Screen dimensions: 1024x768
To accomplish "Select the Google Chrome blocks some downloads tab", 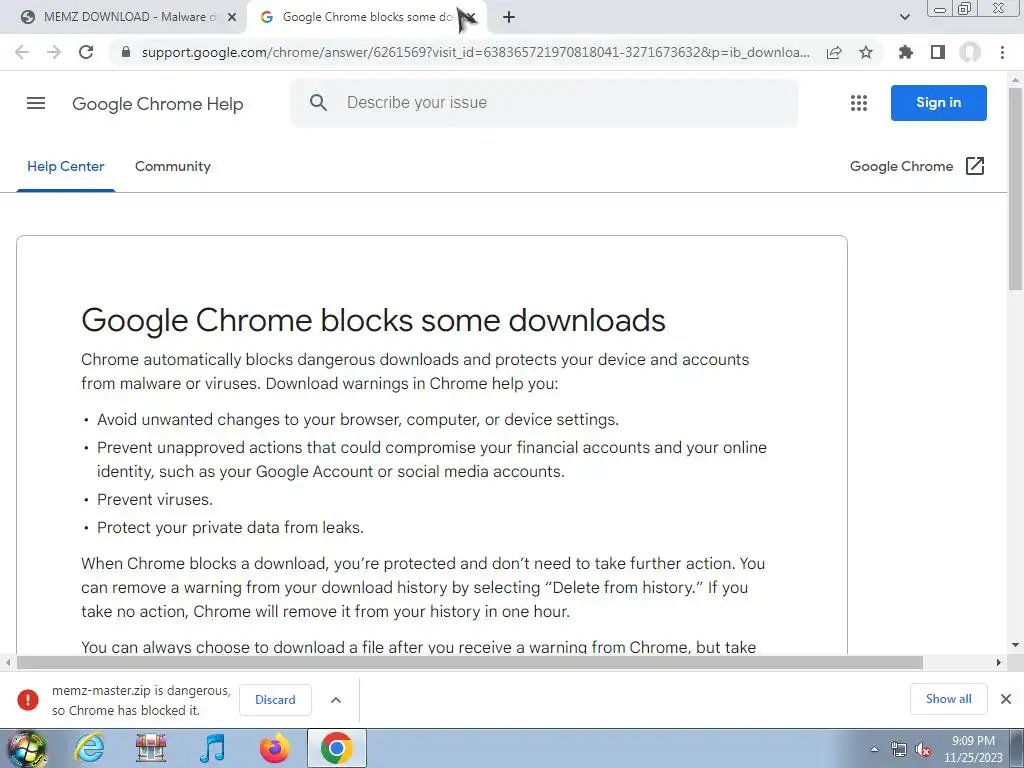I will [x=366, y=17].
